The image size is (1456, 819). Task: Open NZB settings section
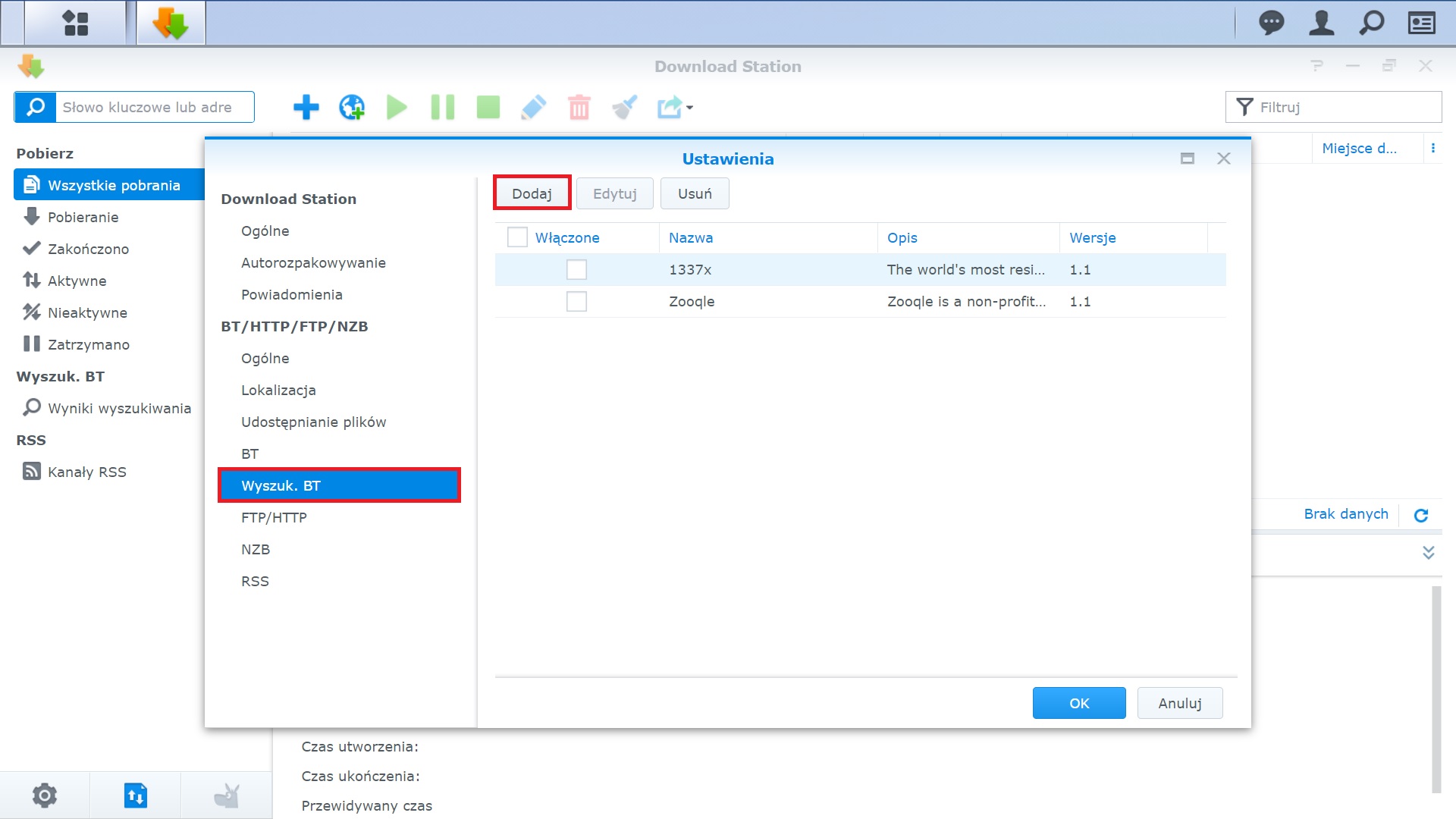[256, 549]
